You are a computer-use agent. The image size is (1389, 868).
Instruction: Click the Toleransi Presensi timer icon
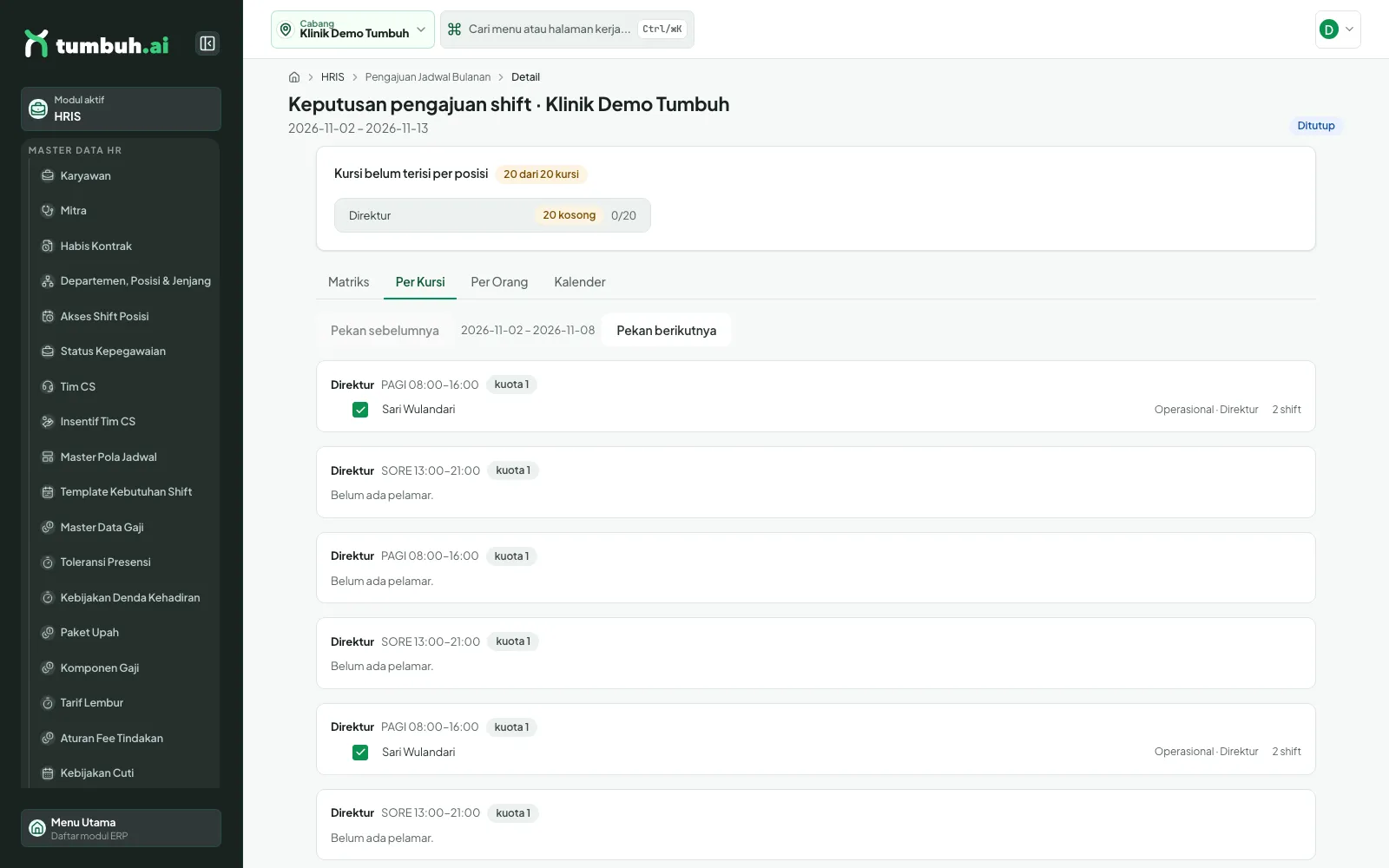(48, 562)
